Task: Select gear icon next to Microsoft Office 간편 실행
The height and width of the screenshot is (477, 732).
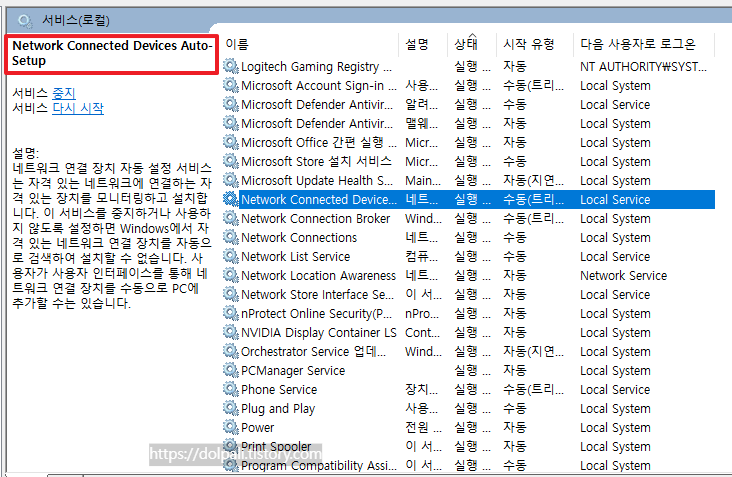Action: 231,142
